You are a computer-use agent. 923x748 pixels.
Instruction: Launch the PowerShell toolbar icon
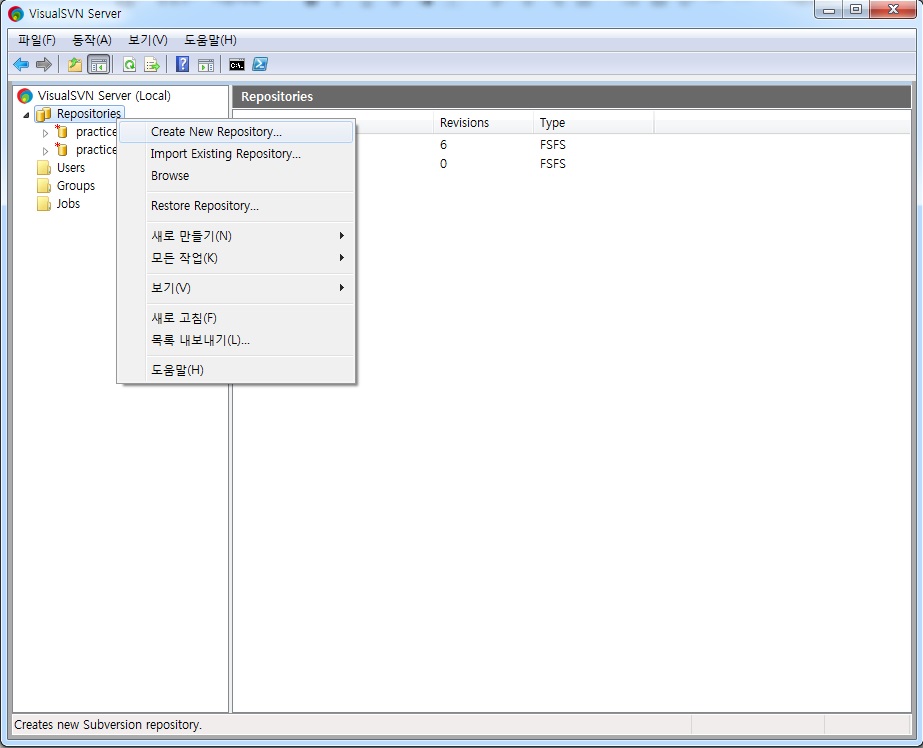[x=260, y=64]
